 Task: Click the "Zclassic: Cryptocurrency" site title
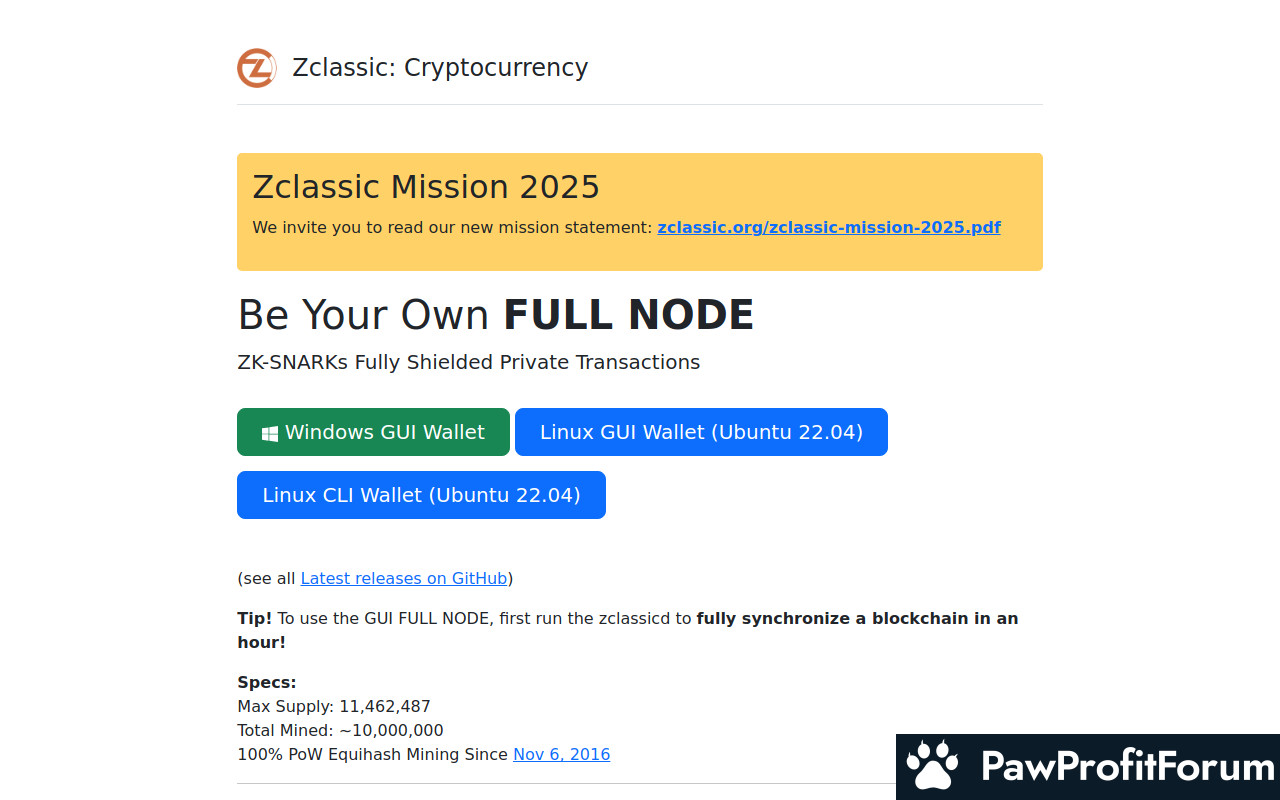(440, 67)
